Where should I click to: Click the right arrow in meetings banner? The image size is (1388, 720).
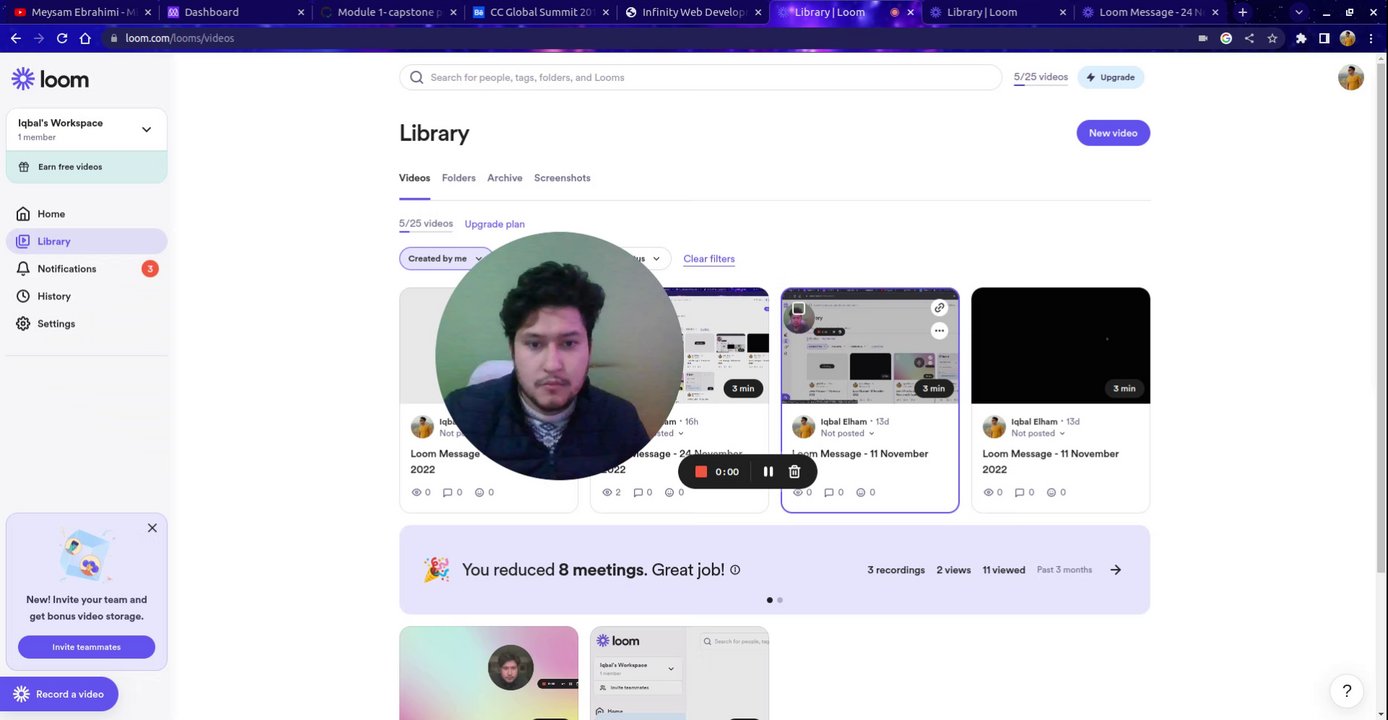coord(1115,570)
